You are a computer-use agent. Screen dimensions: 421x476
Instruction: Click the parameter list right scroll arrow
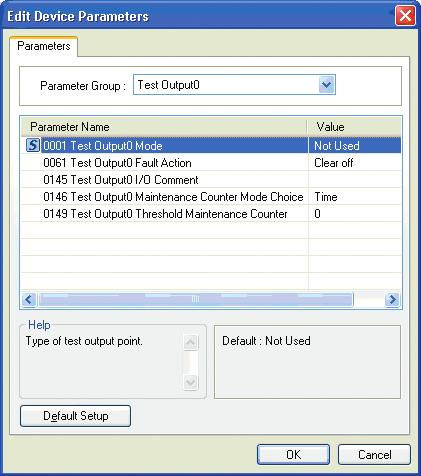392,299
